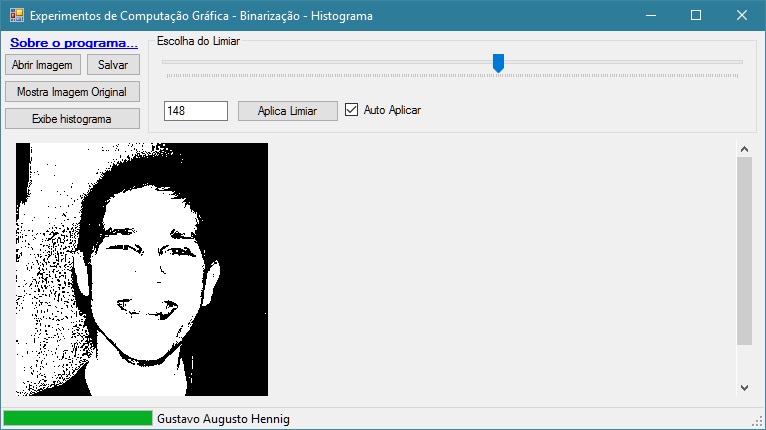Open the 'Sobre o programa...' link

74,43
